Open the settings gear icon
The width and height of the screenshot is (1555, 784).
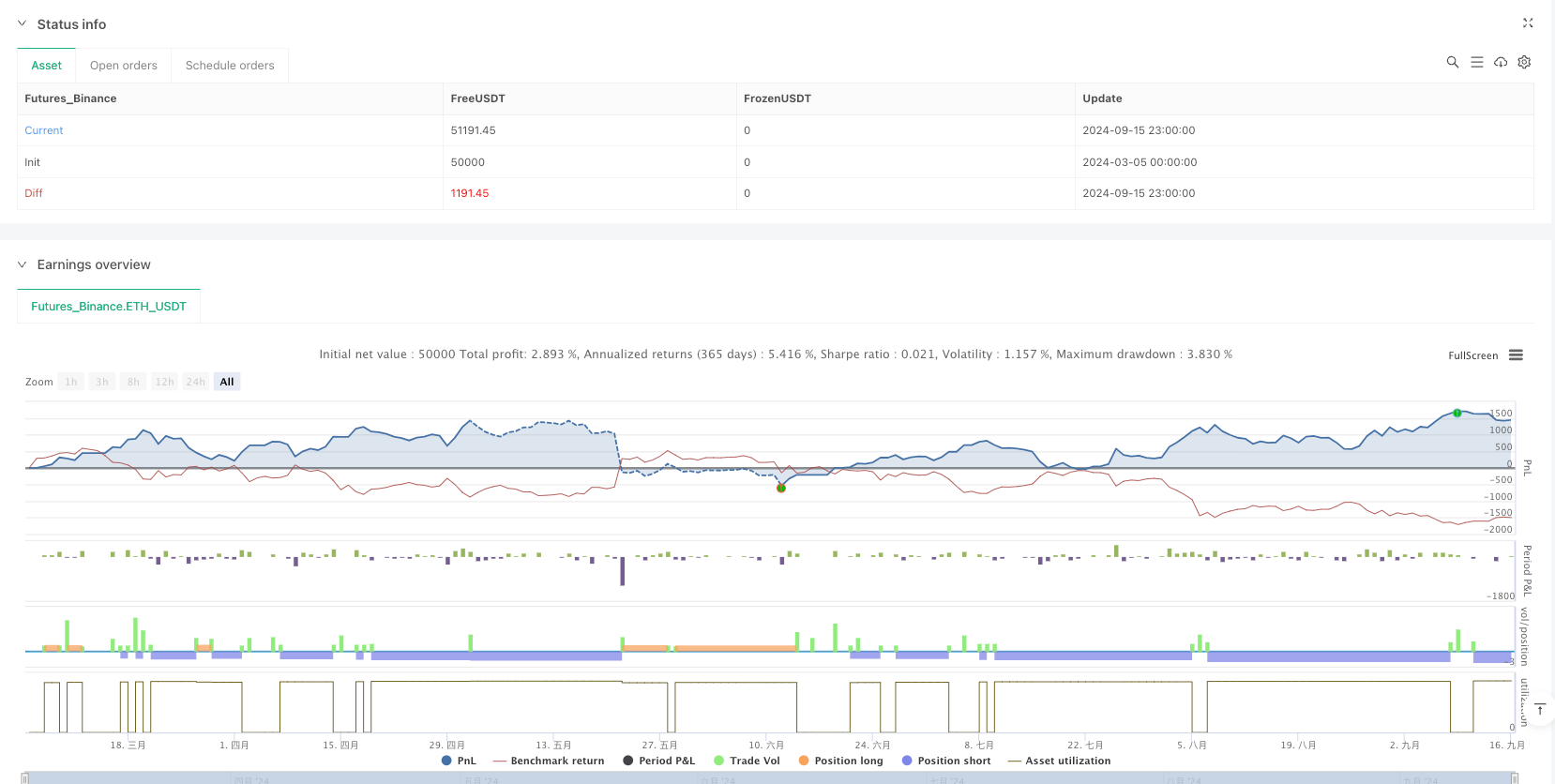pyautogui.click(x=1524, y=62)
